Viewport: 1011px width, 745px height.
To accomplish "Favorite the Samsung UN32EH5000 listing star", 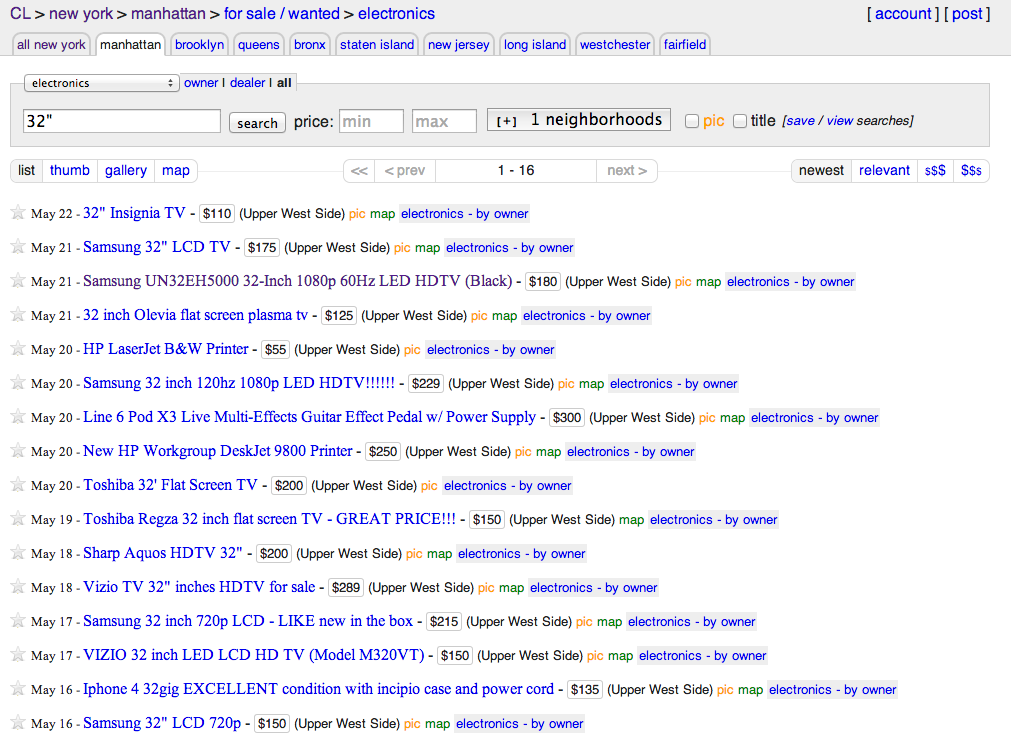I will pos(18,281).
